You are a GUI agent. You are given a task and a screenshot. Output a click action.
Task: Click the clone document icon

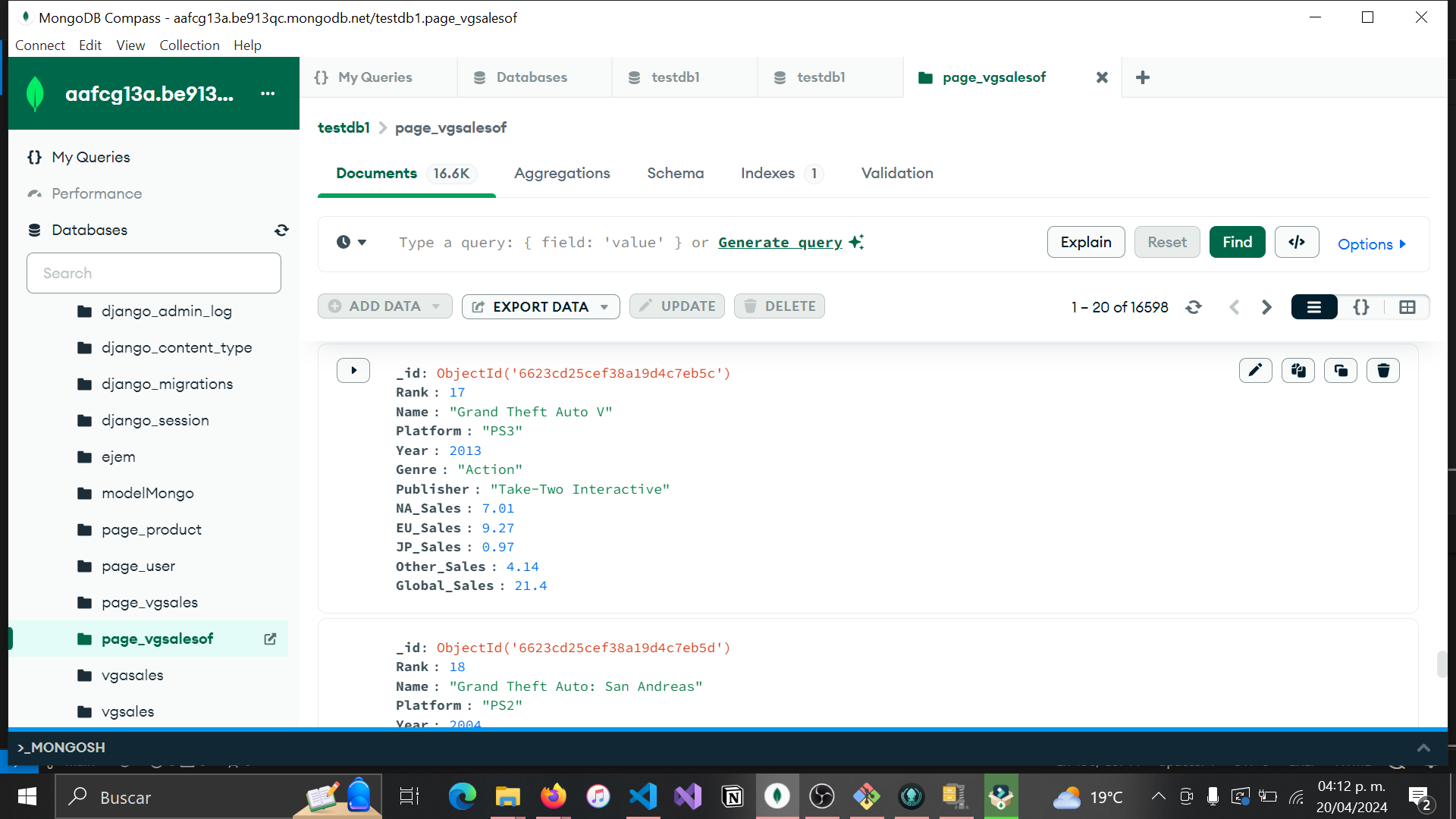click(1340, 370)
